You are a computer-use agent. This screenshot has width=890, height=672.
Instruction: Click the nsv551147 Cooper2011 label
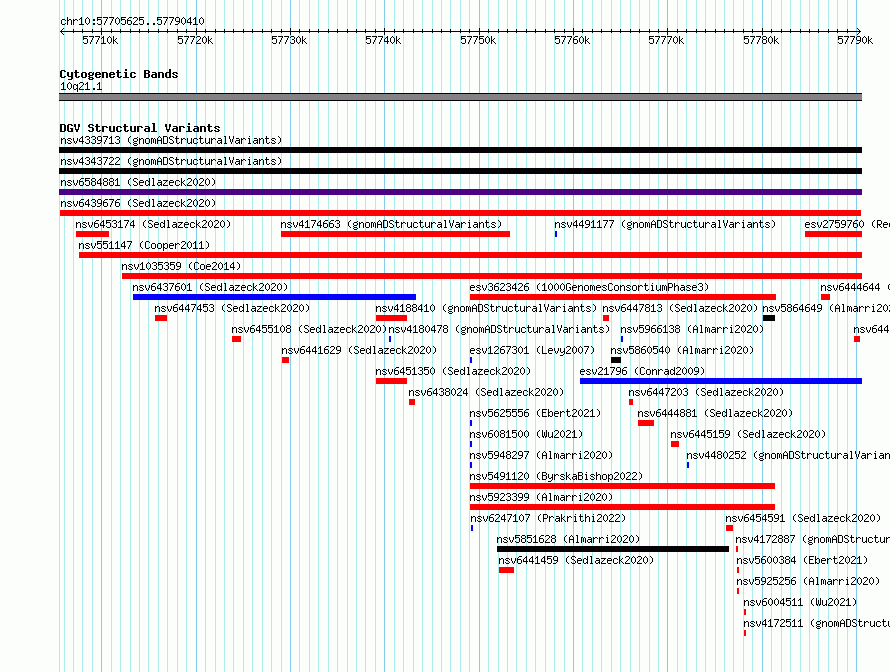click(x=144, y=245)
